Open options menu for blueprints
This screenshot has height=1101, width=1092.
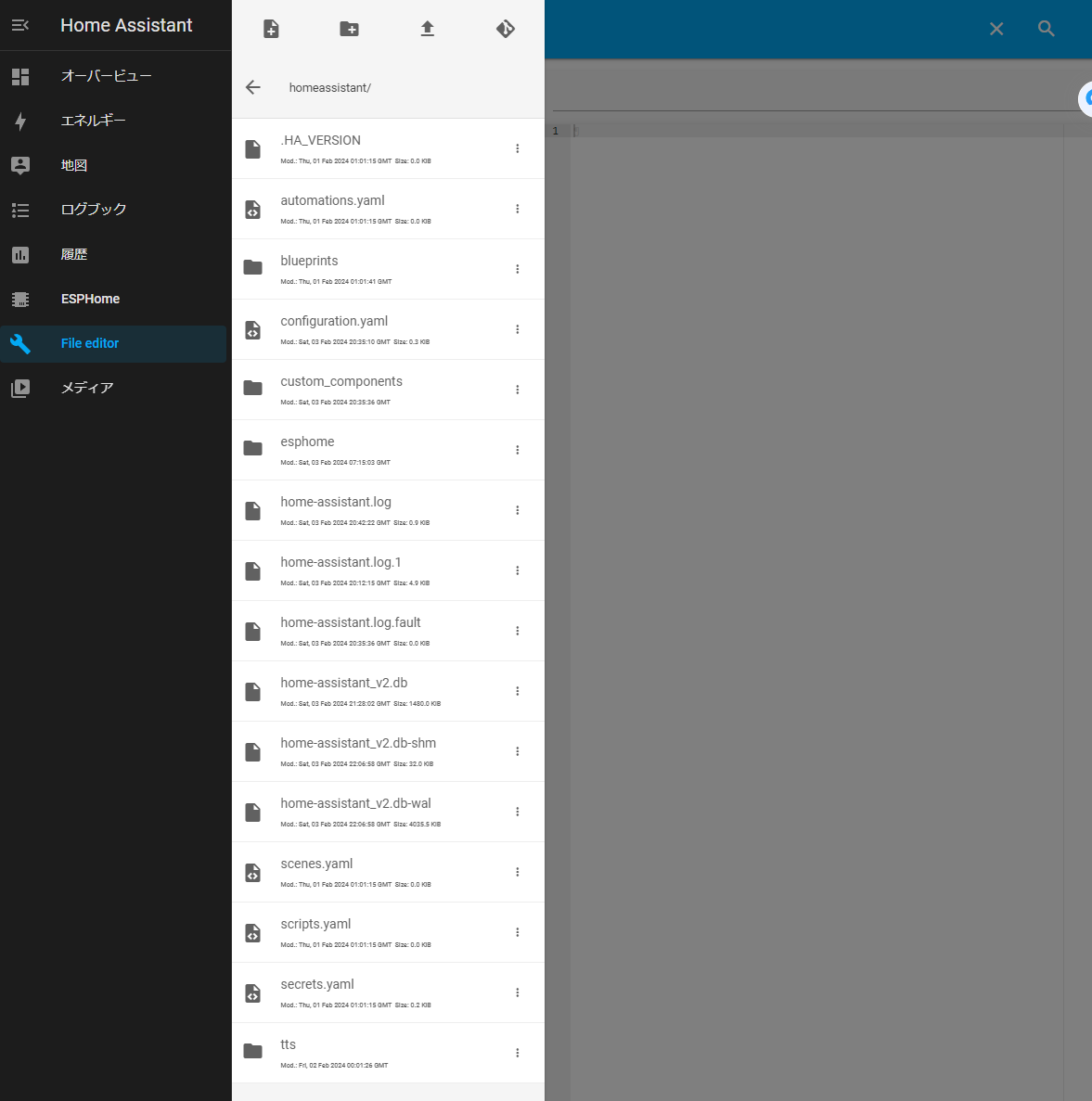point(518,270)
